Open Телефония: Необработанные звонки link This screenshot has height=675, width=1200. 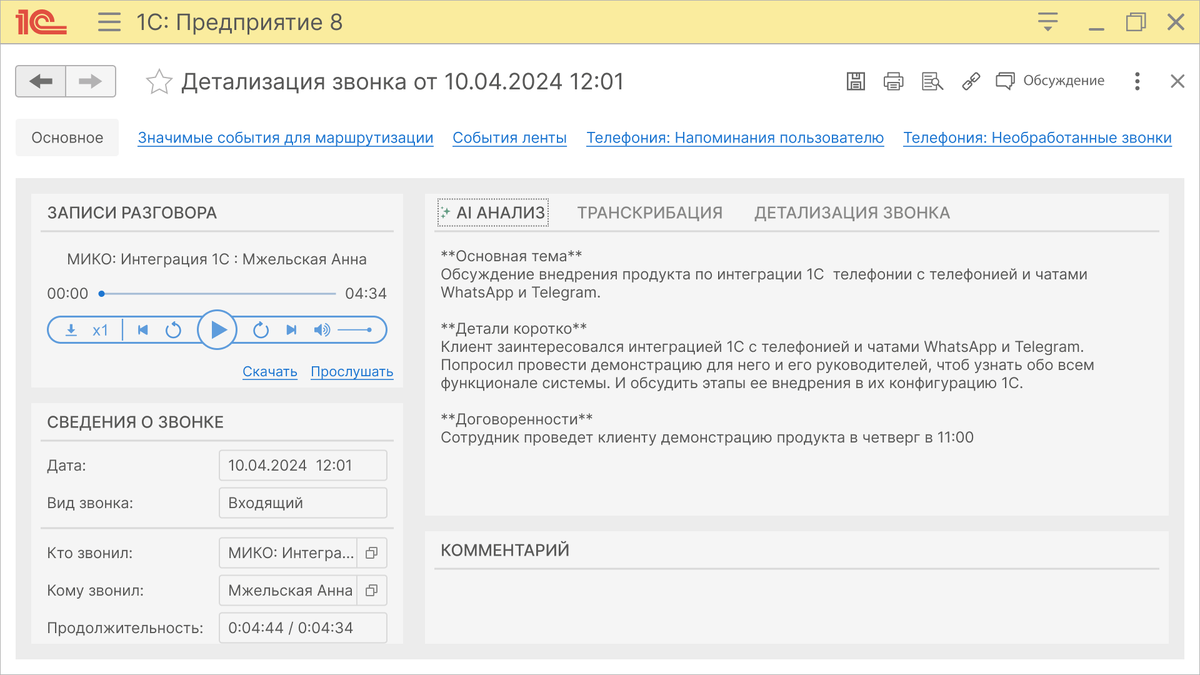(1037, 138)
